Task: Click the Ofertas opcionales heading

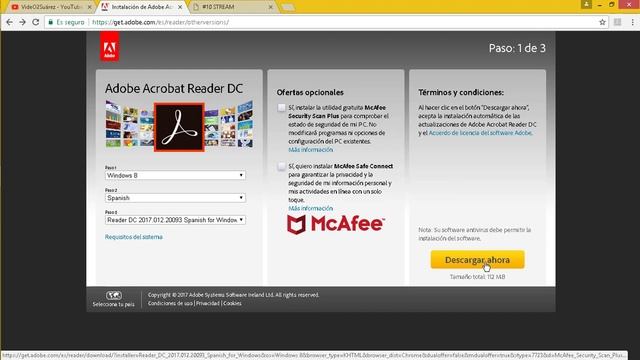Action: 310,92
